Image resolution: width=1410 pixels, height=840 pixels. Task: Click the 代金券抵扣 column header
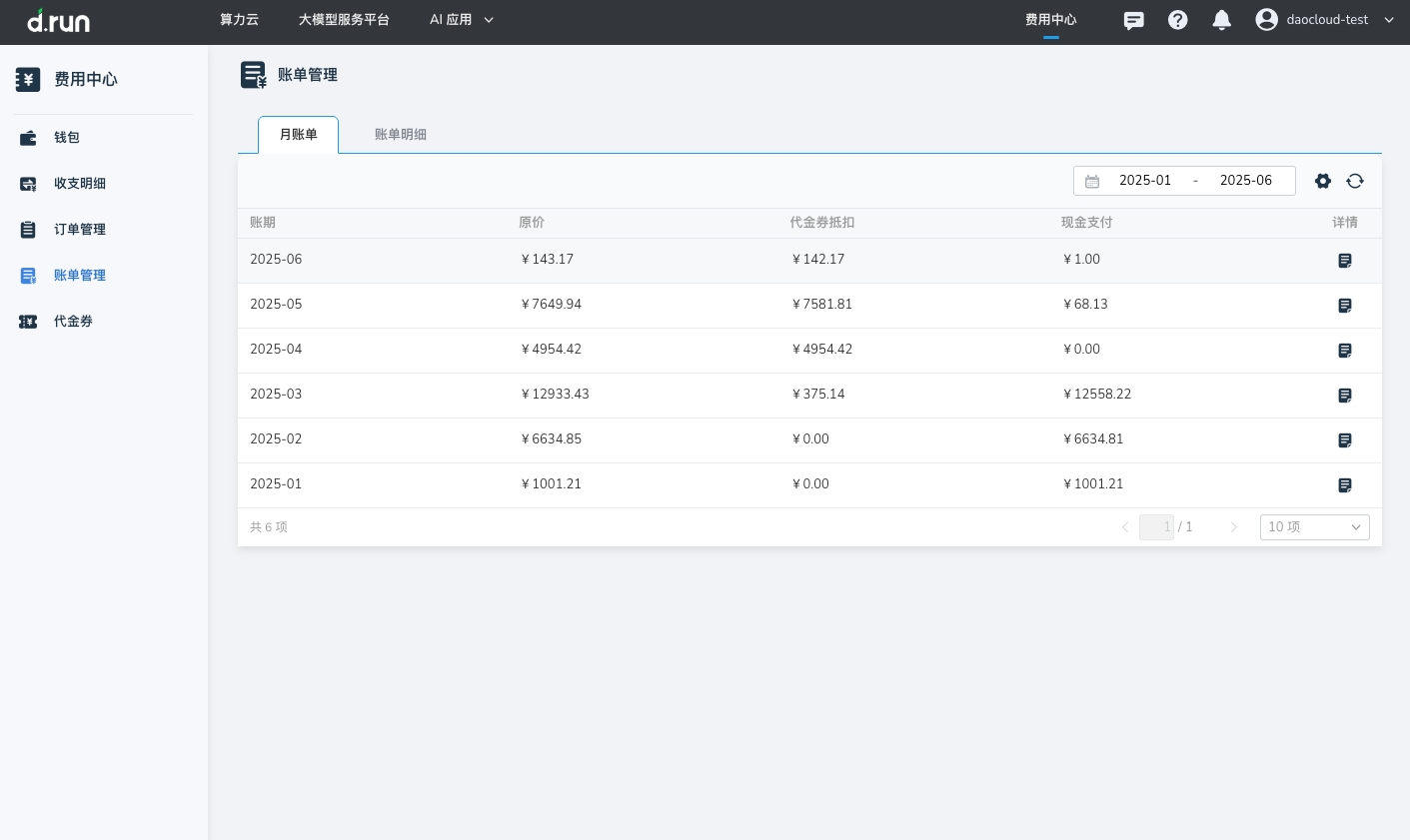[822, 223]
